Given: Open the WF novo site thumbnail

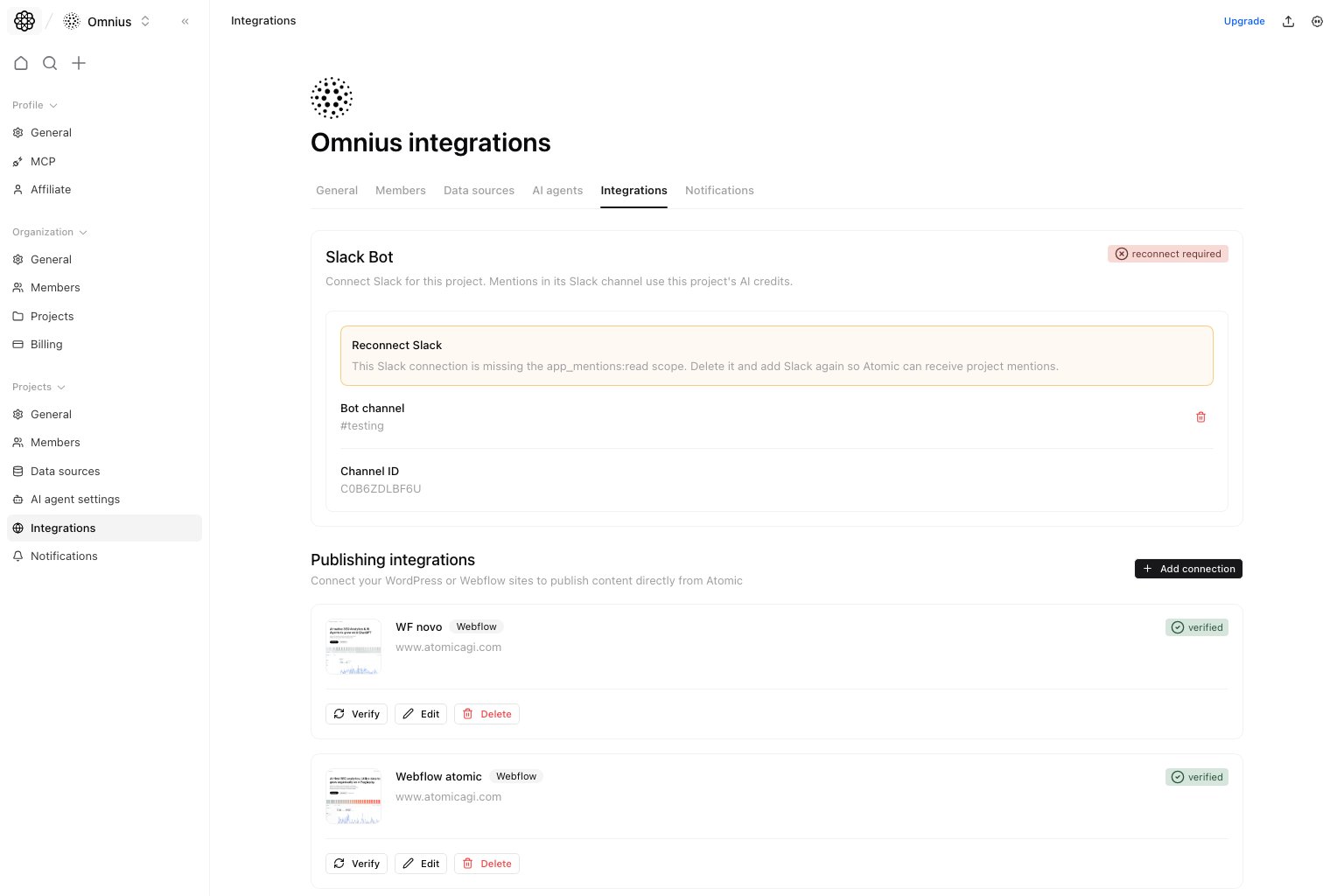Looking at the screenshot, I should point(353,647).
